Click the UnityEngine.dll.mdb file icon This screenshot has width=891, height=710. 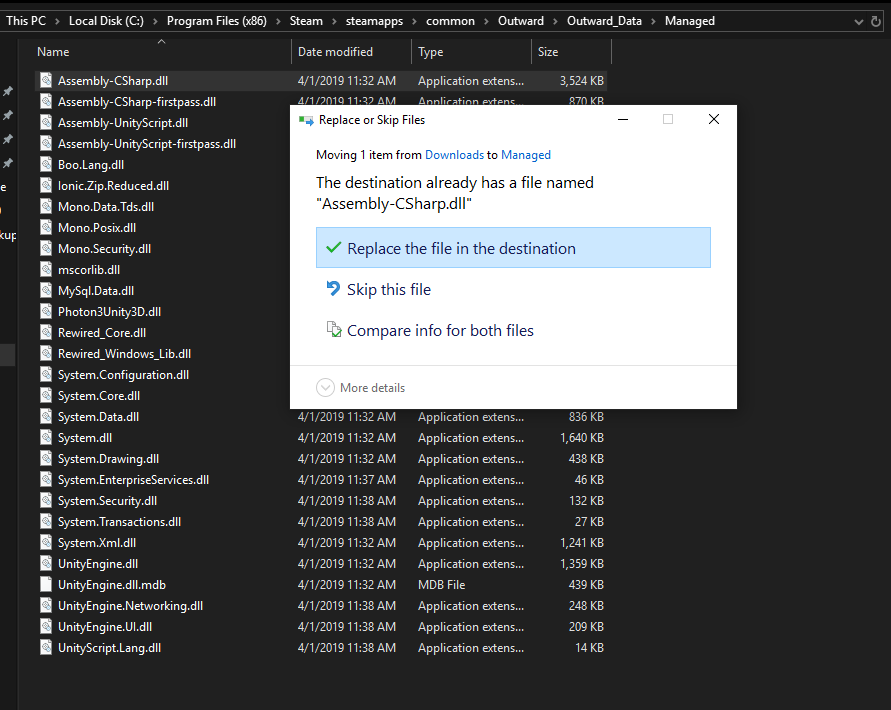(45, 585)
